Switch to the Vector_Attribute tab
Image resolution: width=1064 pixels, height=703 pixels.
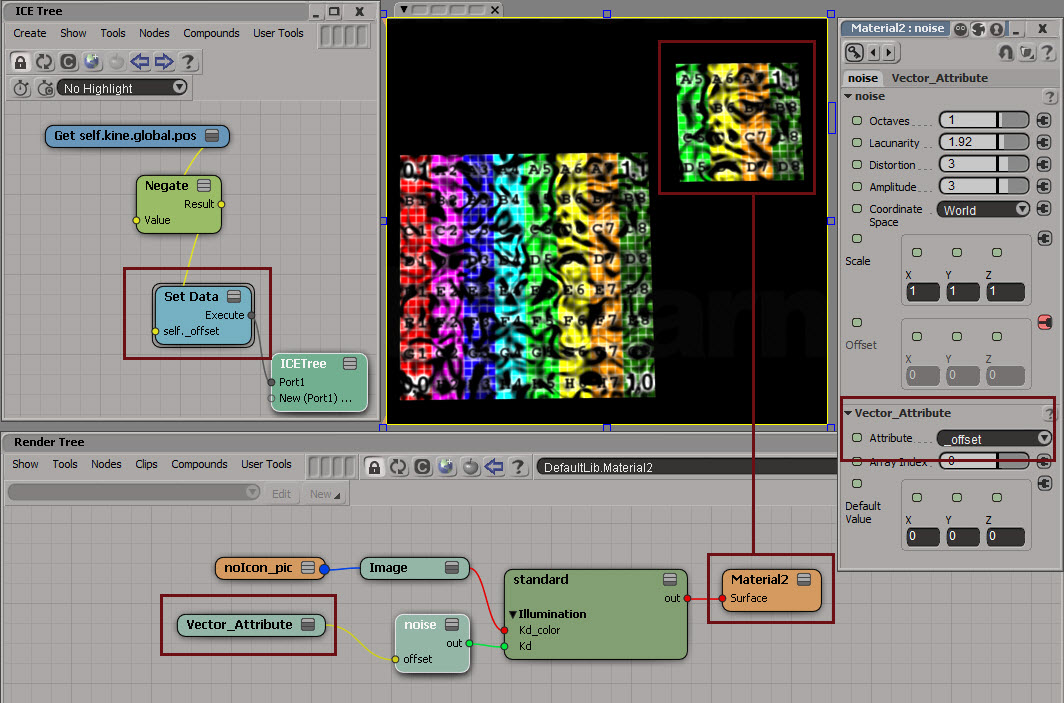click(x=939, y=78)
